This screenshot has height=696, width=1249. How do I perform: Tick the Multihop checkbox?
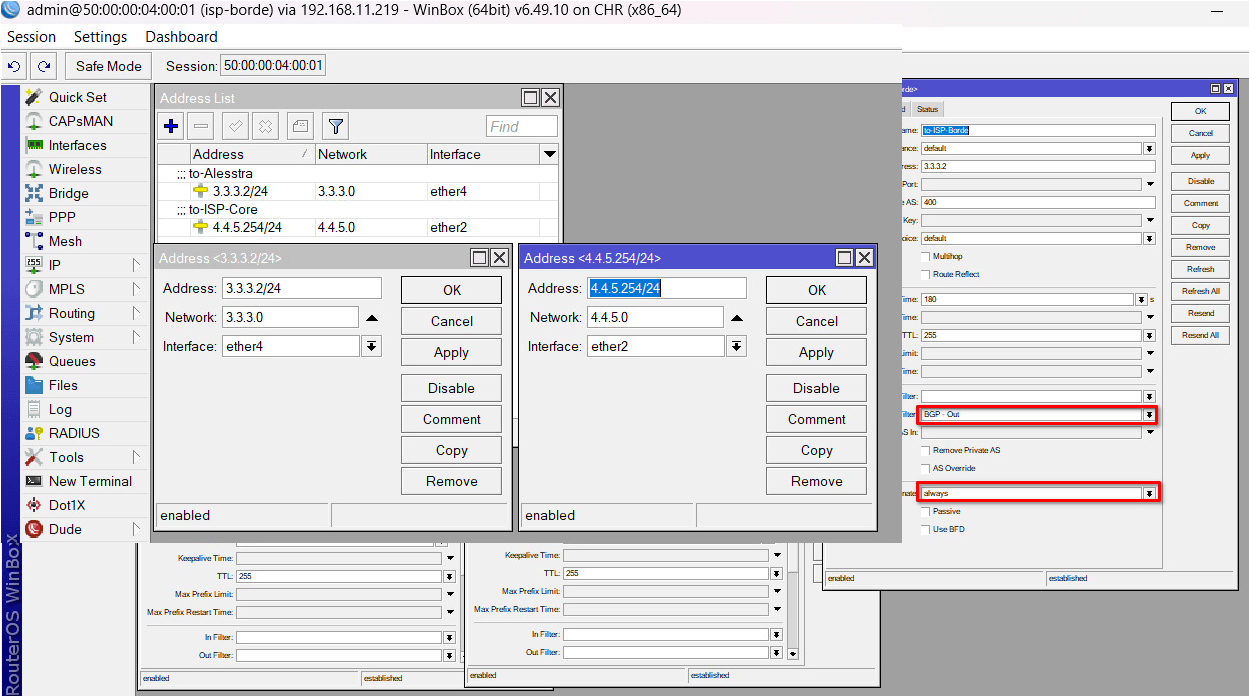[925, 257]
